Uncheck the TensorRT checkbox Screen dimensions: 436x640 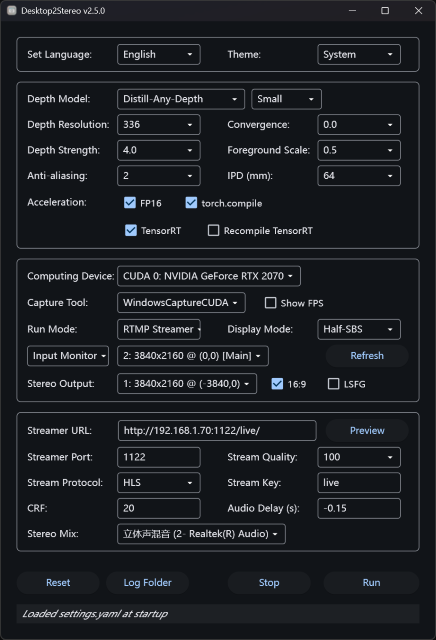pyautogui.click(x=131, y=231)
